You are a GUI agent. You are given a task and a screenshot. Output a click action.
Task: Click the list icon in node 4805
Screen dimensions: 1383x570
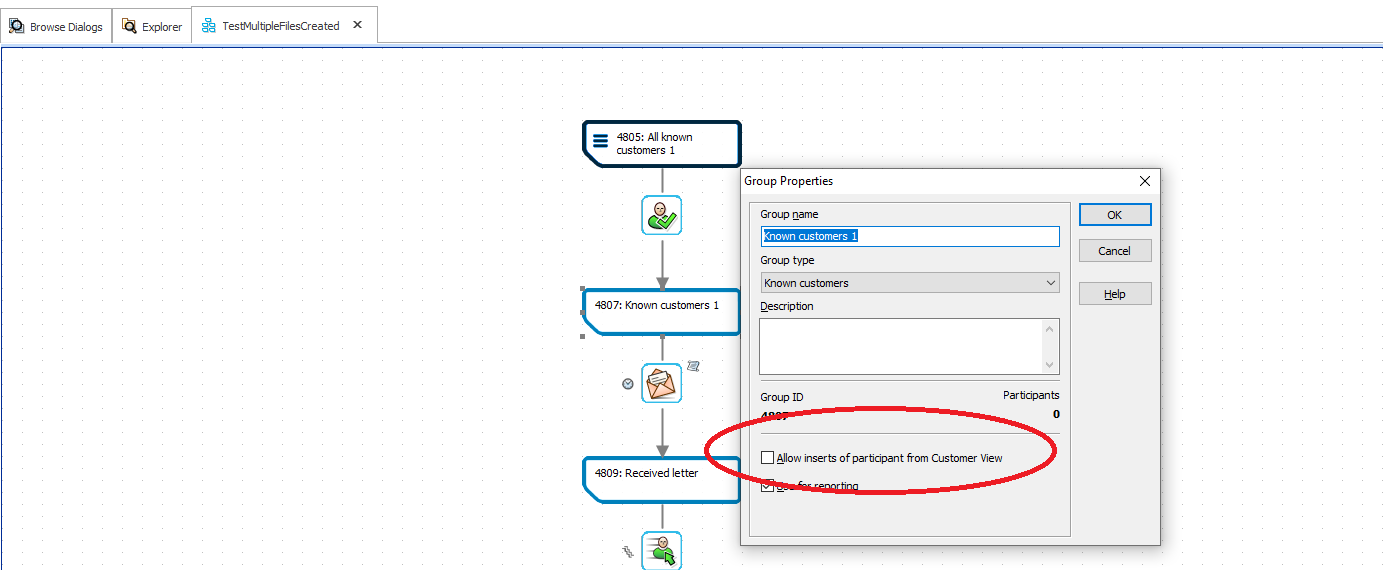(x=600, y=141)
